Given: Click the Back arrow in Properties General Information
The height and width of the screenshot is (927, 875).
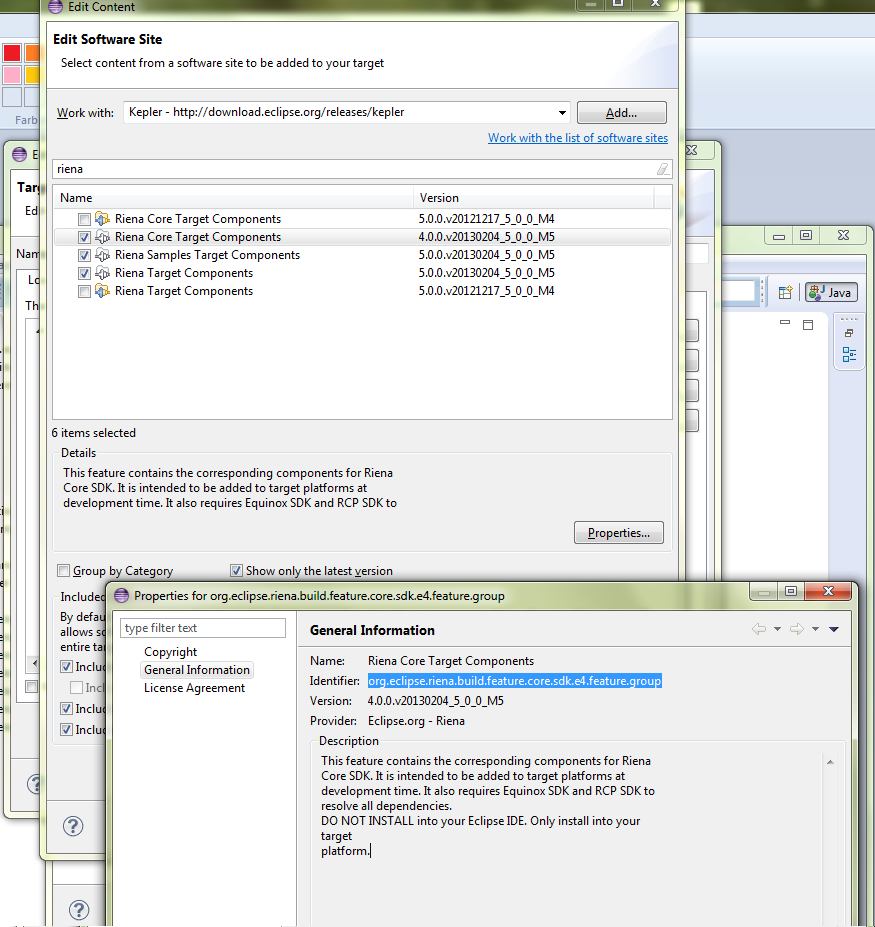Looking at the screenshot, I should tap(759, 629).
